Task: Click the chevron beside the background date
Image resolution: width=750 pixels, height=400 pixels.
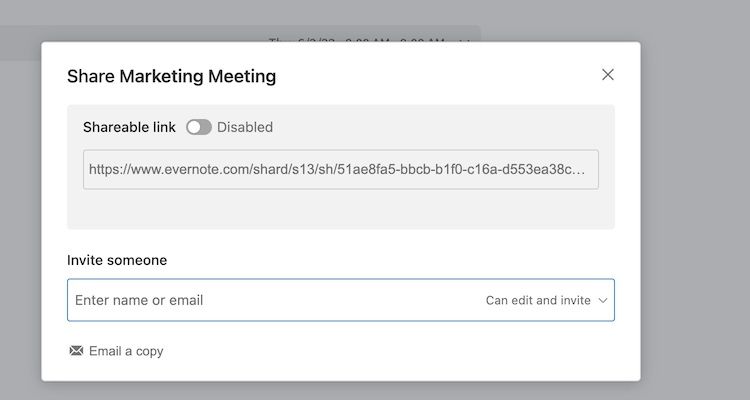Action: 464,40
